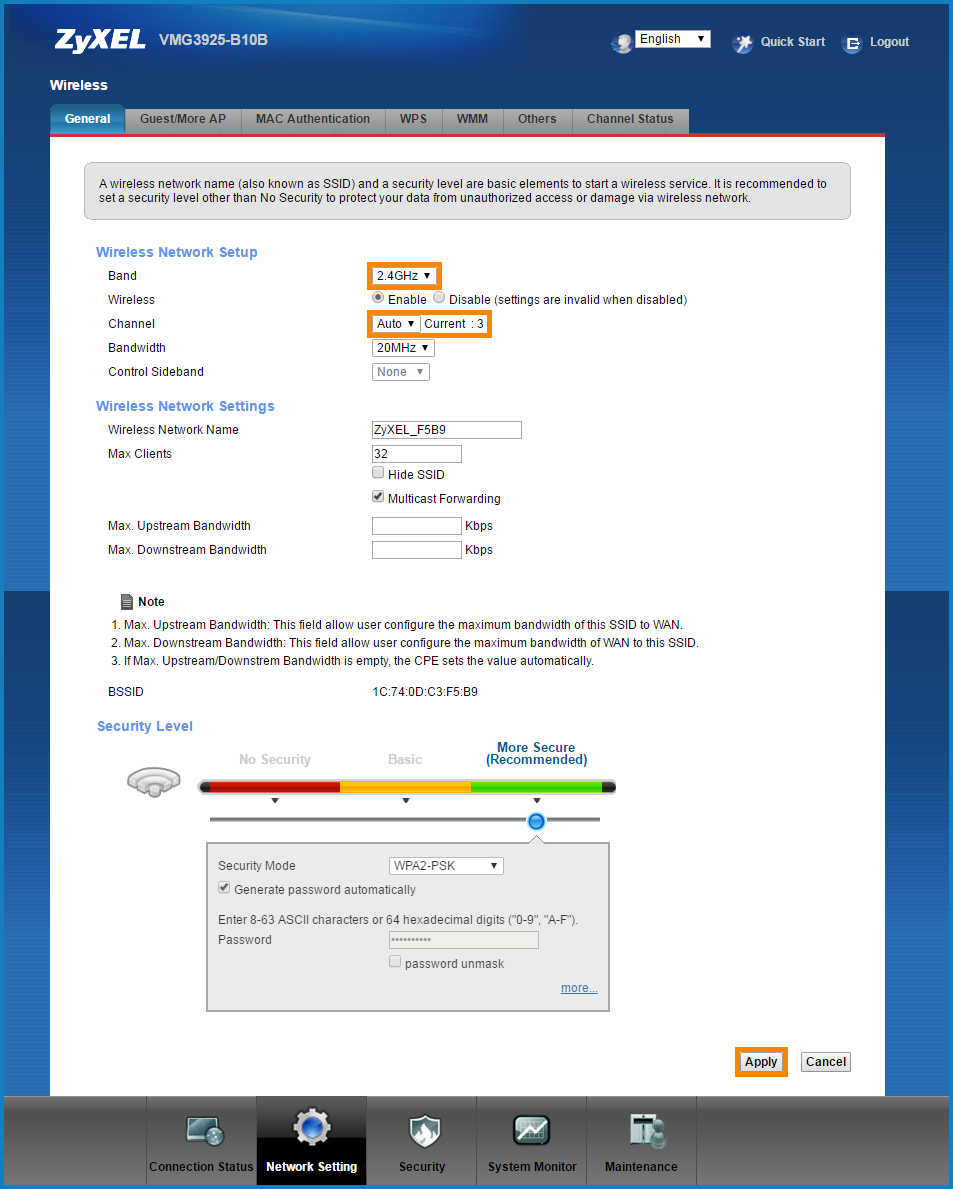Viewport: 953px width, 1189px height.
Task: Click the Apply button
Action: click(x=761, y=1062)
